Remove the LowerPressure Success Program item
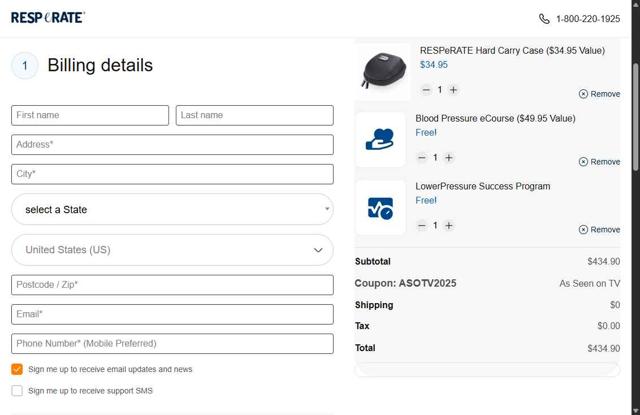This screenshot has width=640, height=415. [599, 229]
